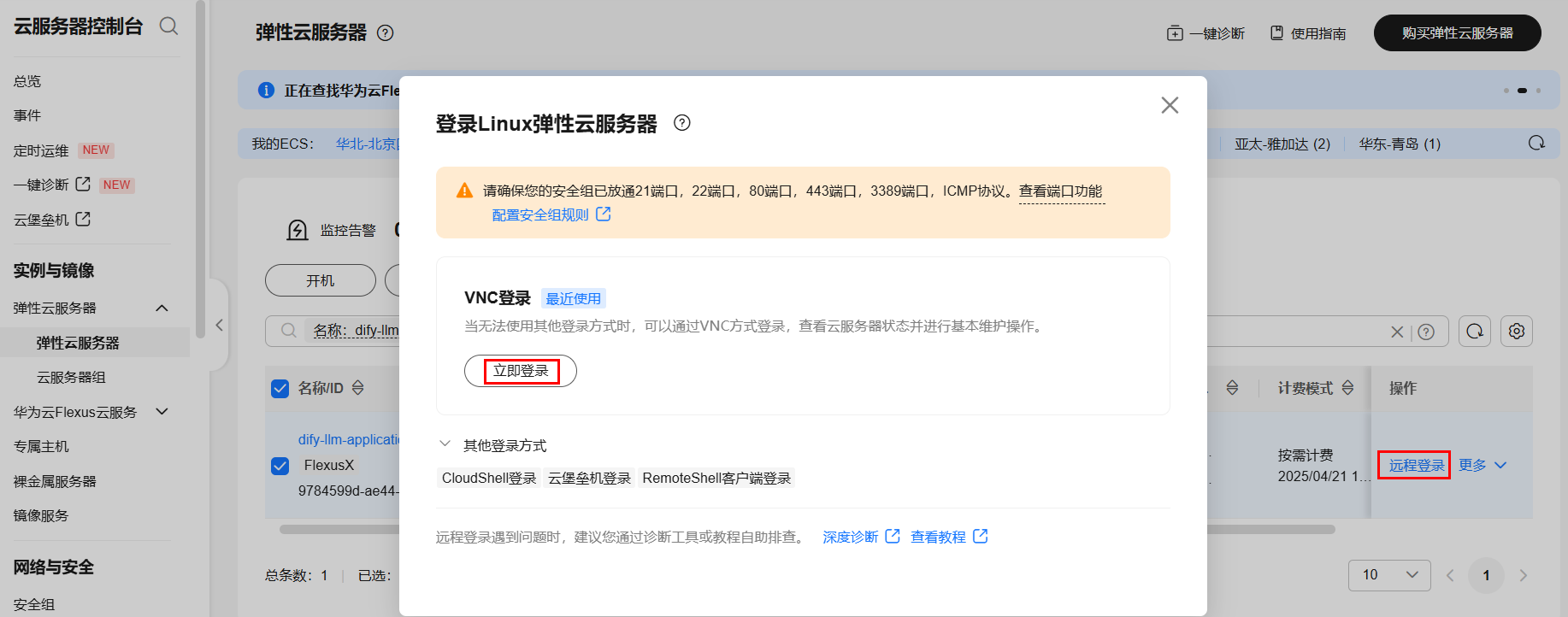Toggle the FlexusX row checkbox

pyautogui.click(x=280, y=466)
